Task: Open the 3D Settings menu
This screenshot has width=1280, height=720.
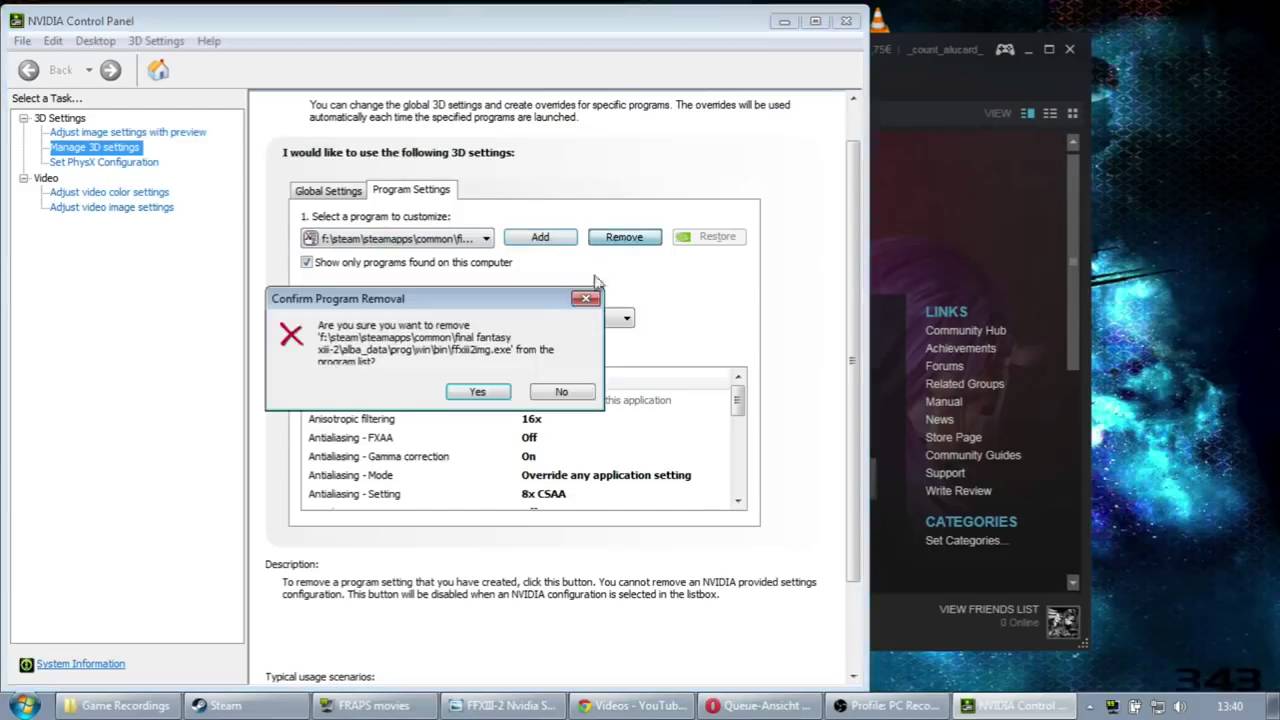Action: pos(156,41)
